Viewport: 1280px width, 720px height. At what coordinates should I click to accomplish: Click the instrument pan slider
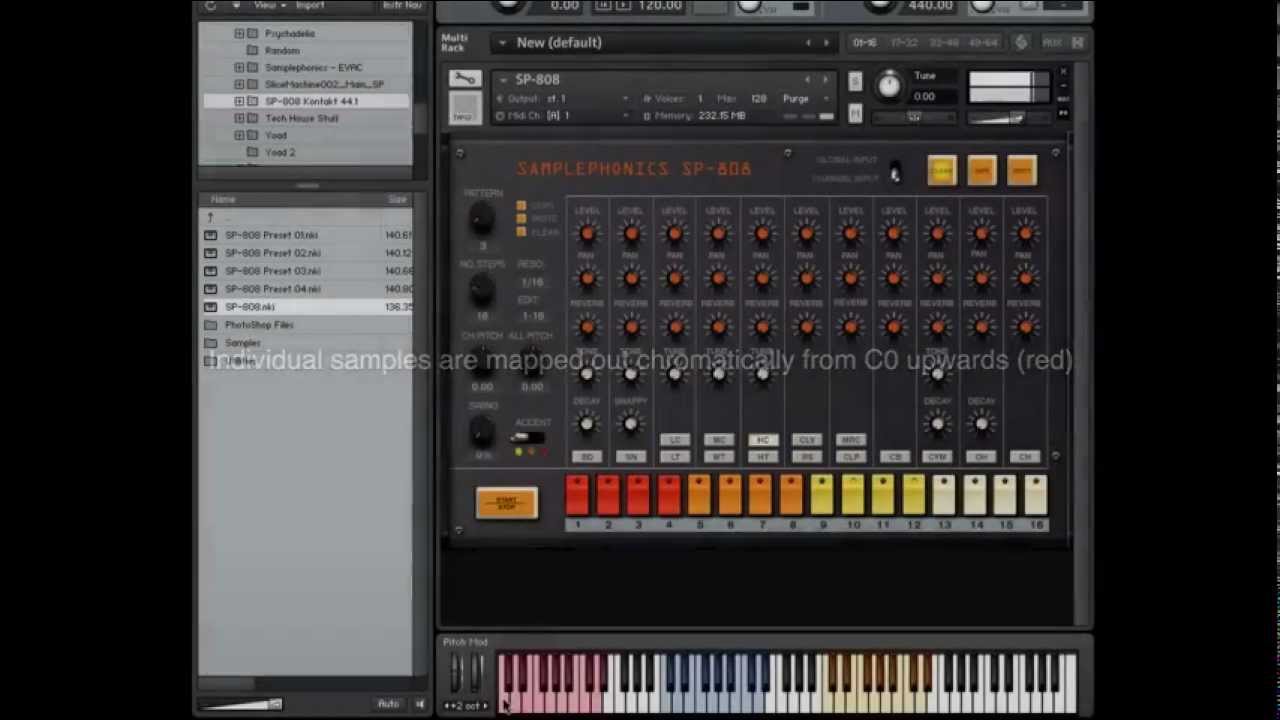[913, 117]
